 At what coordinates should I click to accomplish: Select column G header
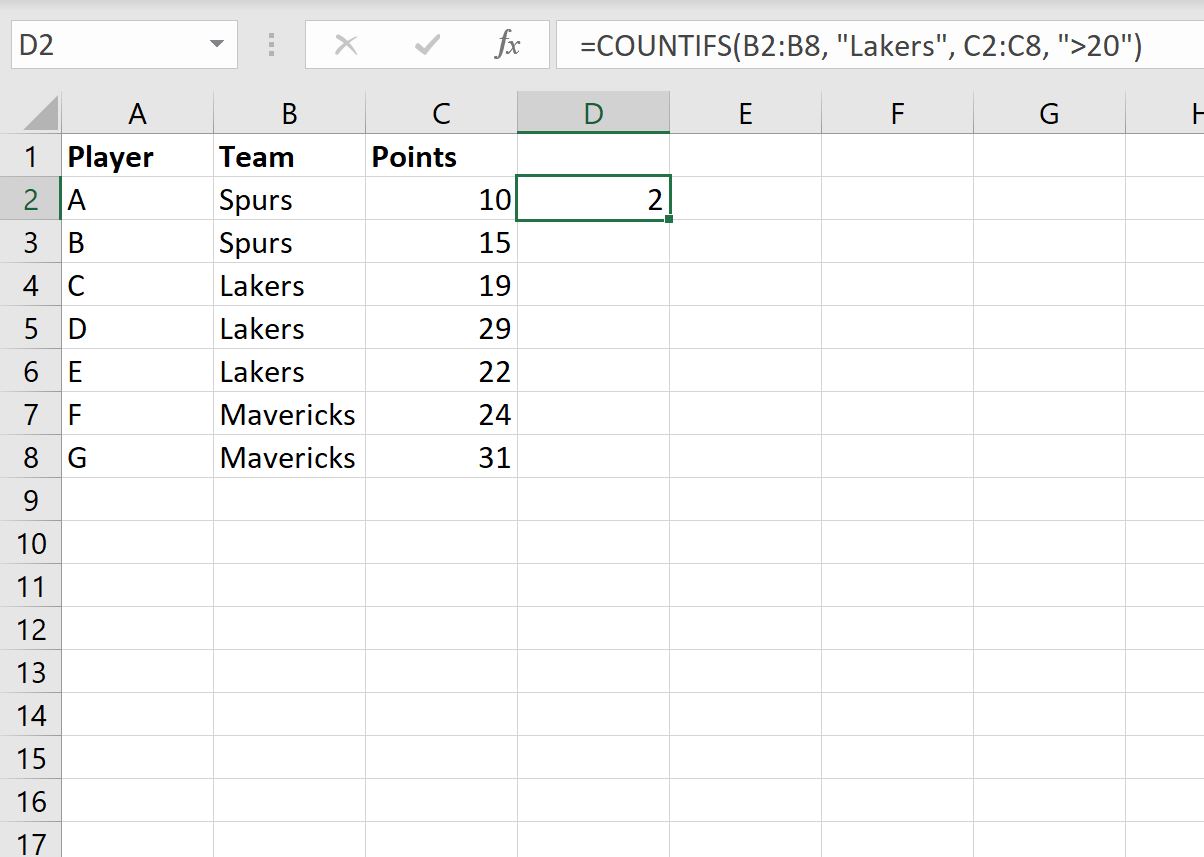tap(1049, 114)
